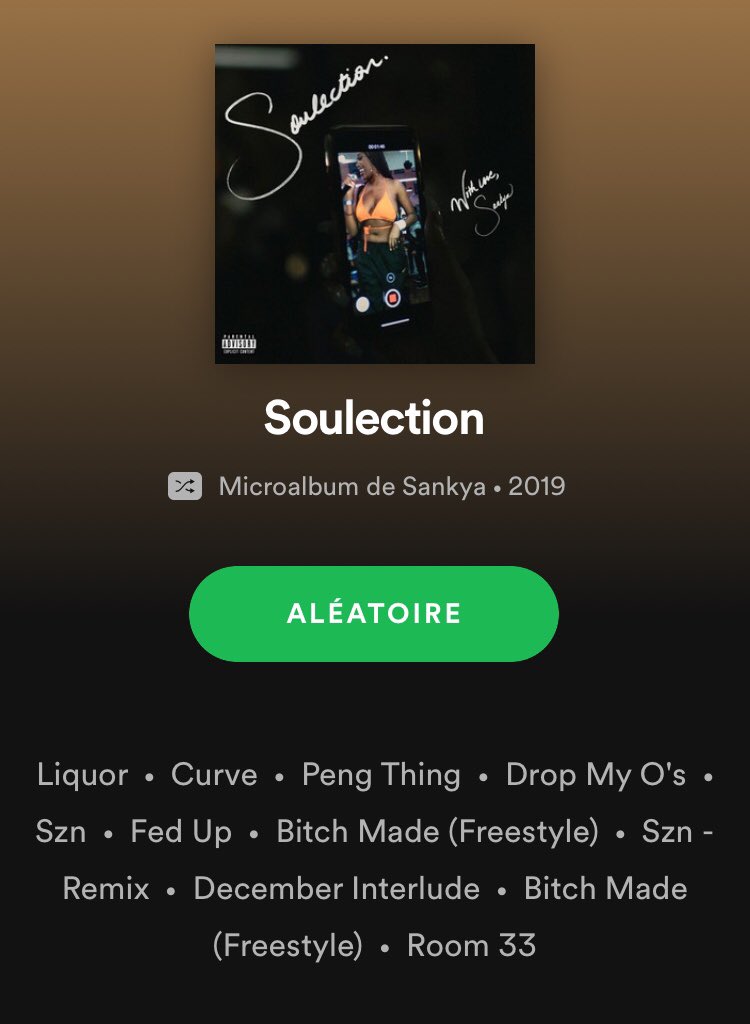Open artist link Microalbum de Sankya
750x1024 pixels.
pos(352,487)
